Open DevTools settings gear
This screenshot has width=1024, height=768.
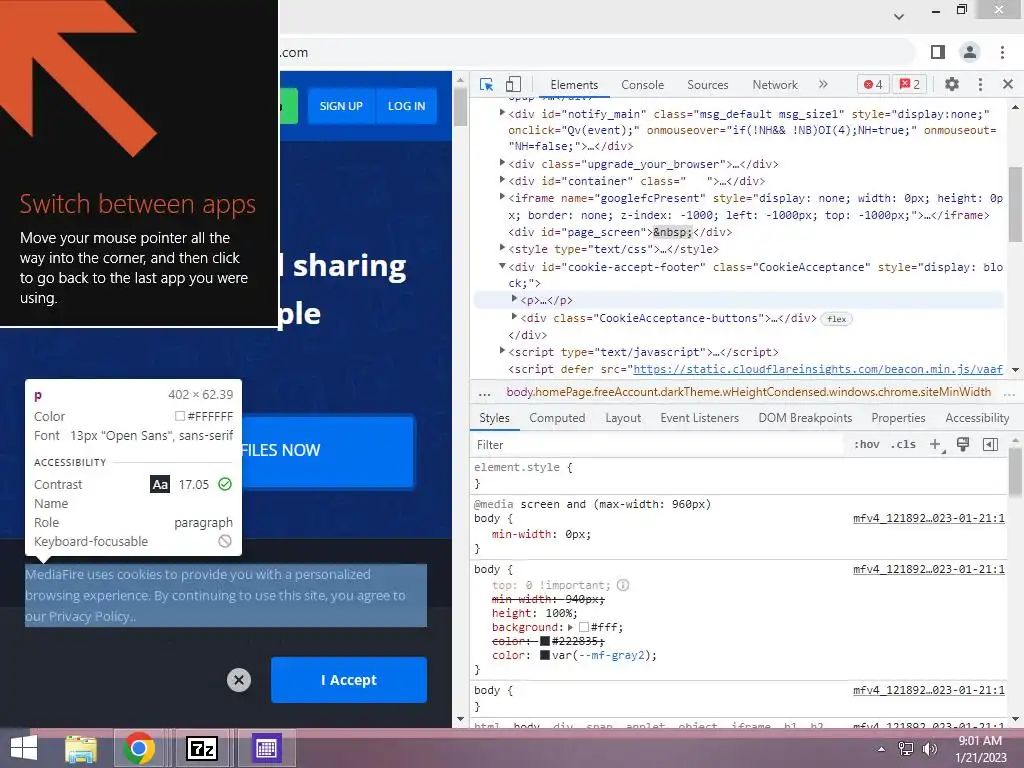tap(952, 84)
